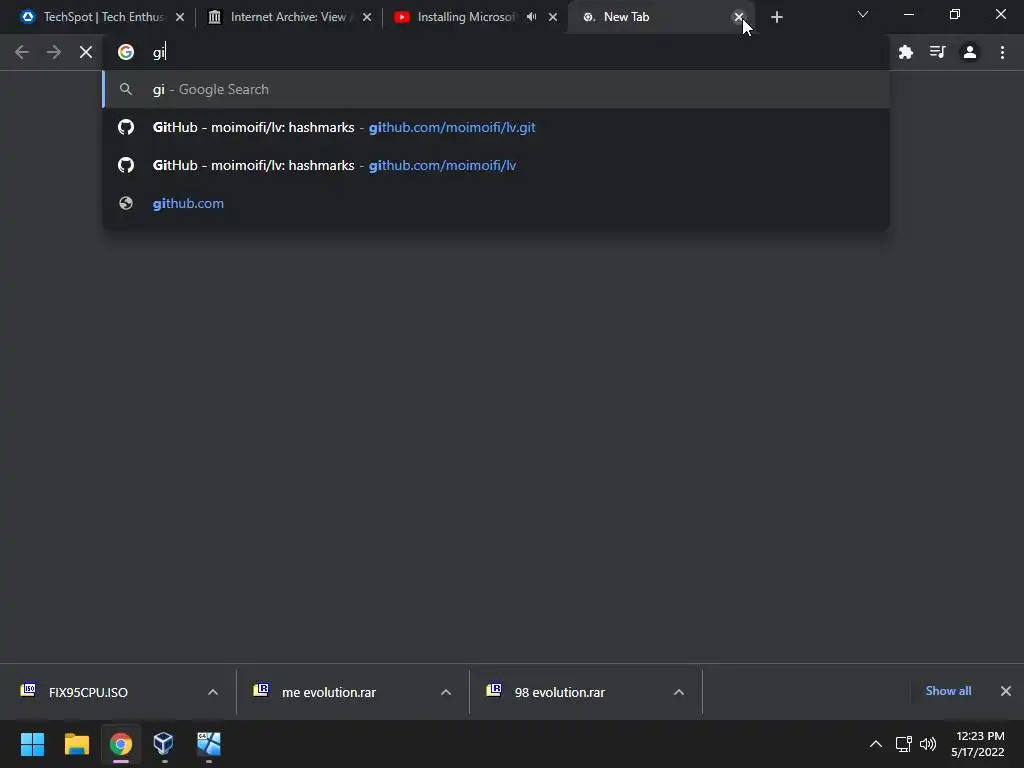Choose the github.com suggestion
Screen dimensions: 1024x768
coord(496,203)
